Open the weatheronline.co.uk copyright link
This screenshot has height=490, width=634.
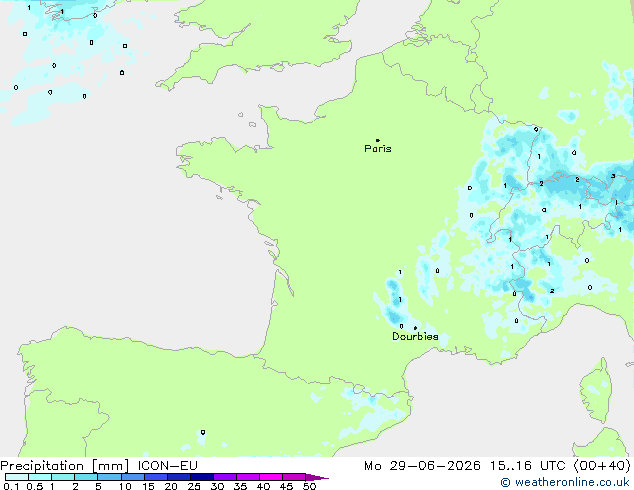point(565,482)
